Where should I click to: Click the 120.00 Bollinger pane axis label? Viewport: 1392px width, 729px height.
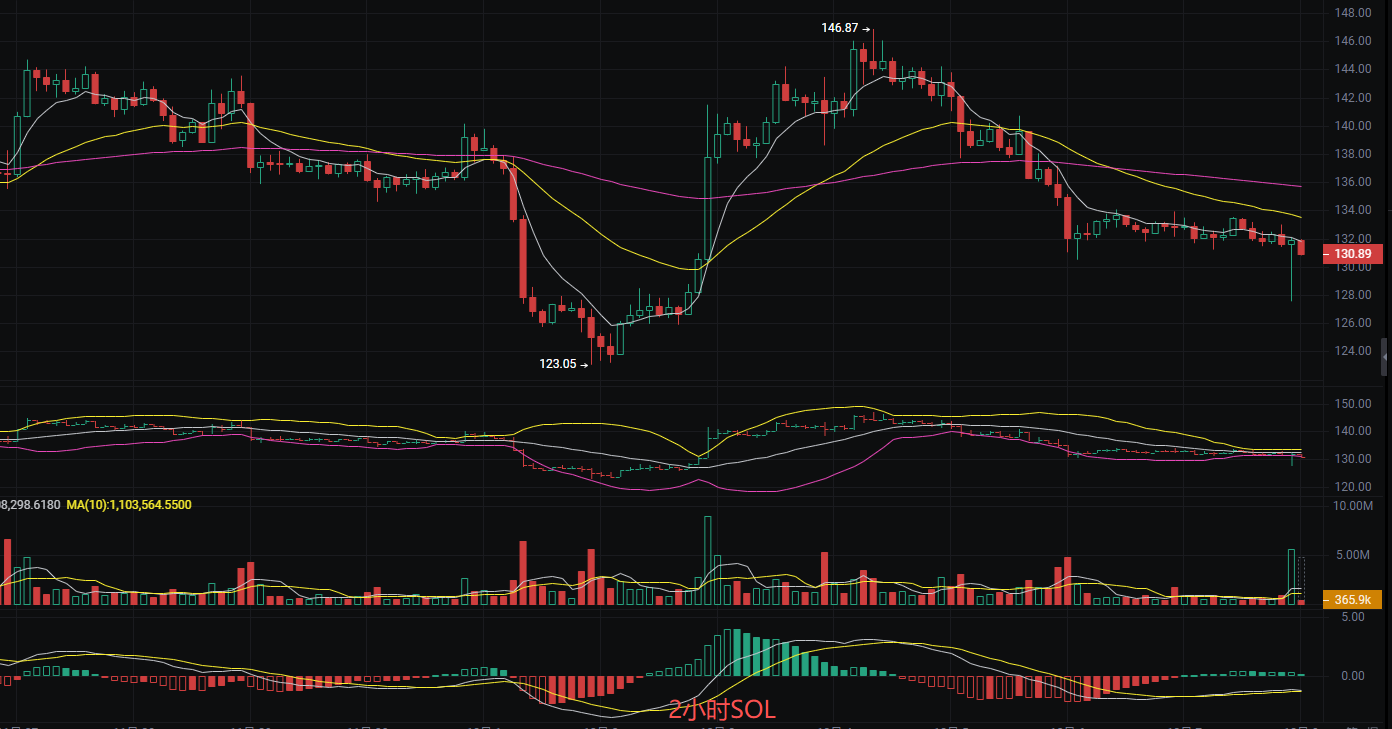click(x=1354, y=487)
